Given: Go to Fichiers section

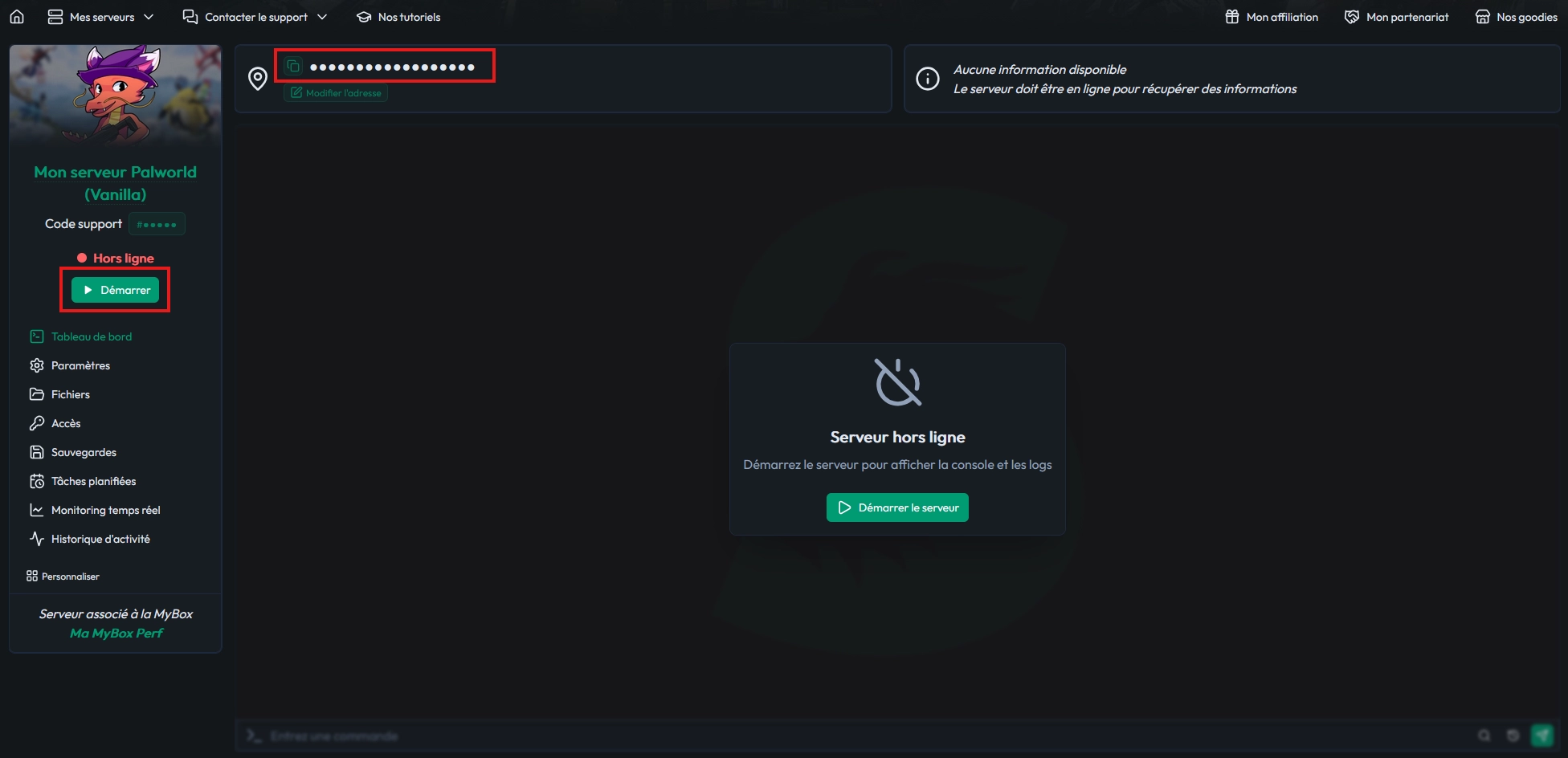Looking at the screenshot, I should click(x=71, y=394).
